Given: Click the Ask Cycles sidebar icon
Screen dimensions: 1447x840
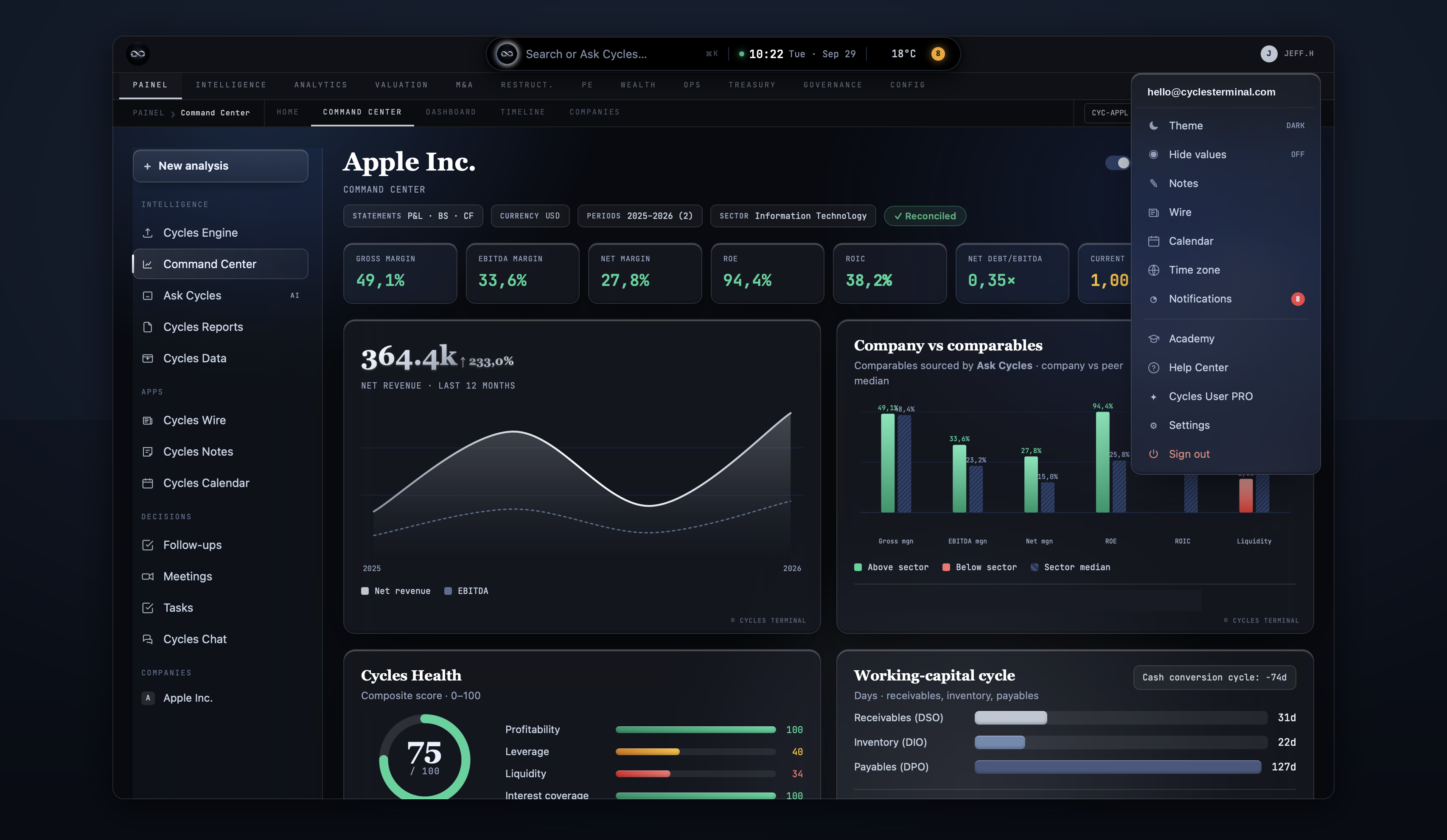Looking at the screenshot, I should [x=148, y=296].
